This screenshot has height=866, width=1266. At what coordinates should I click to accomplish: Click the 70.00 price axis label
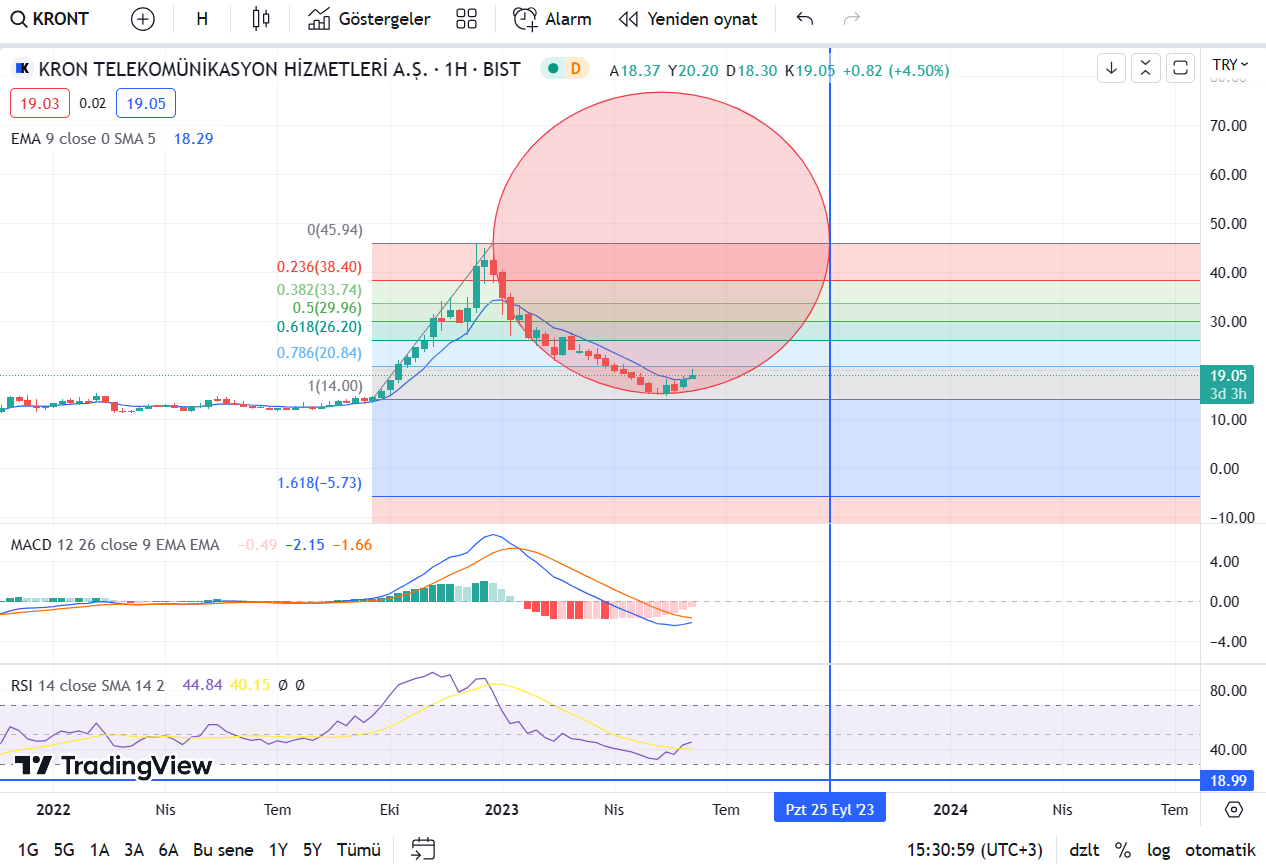tap(1227, 126)
